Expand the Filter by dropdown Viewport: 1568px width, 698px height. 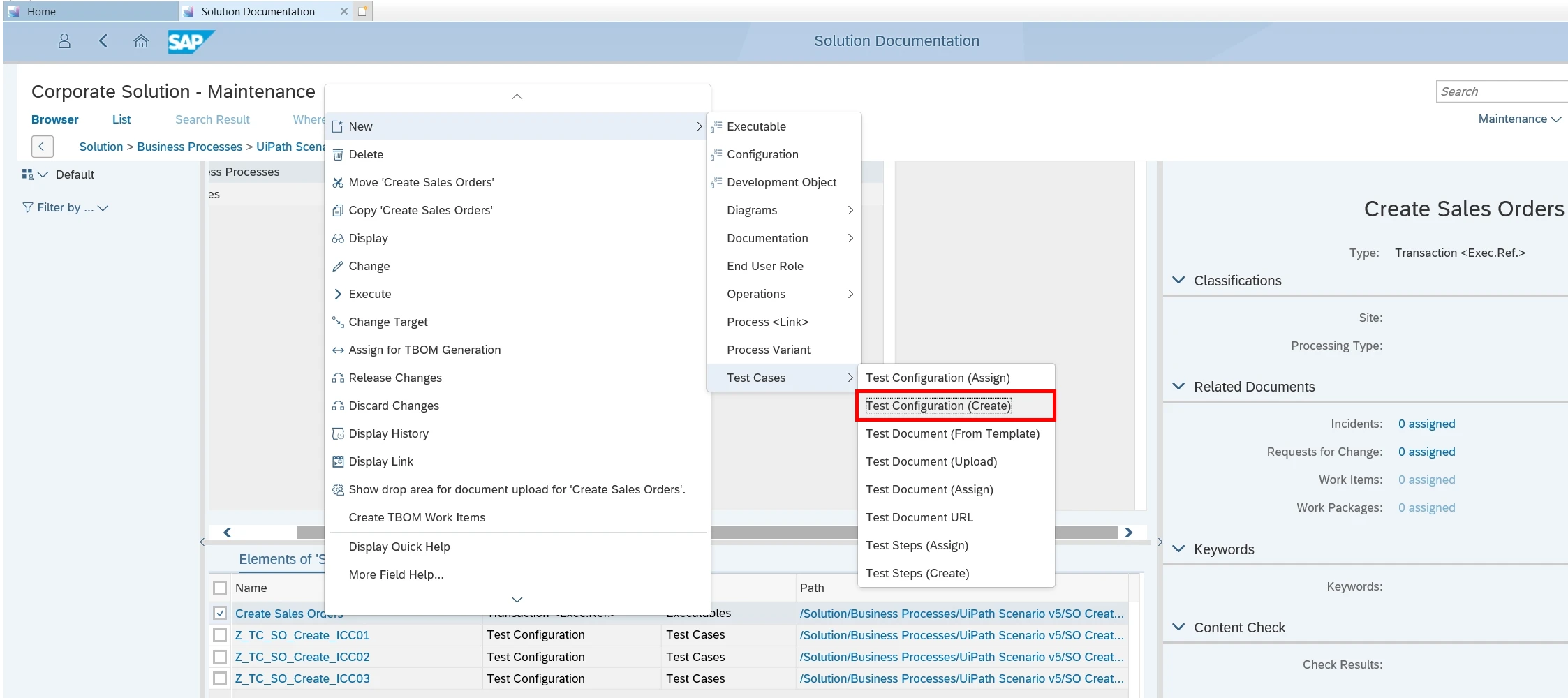(66, 207)
